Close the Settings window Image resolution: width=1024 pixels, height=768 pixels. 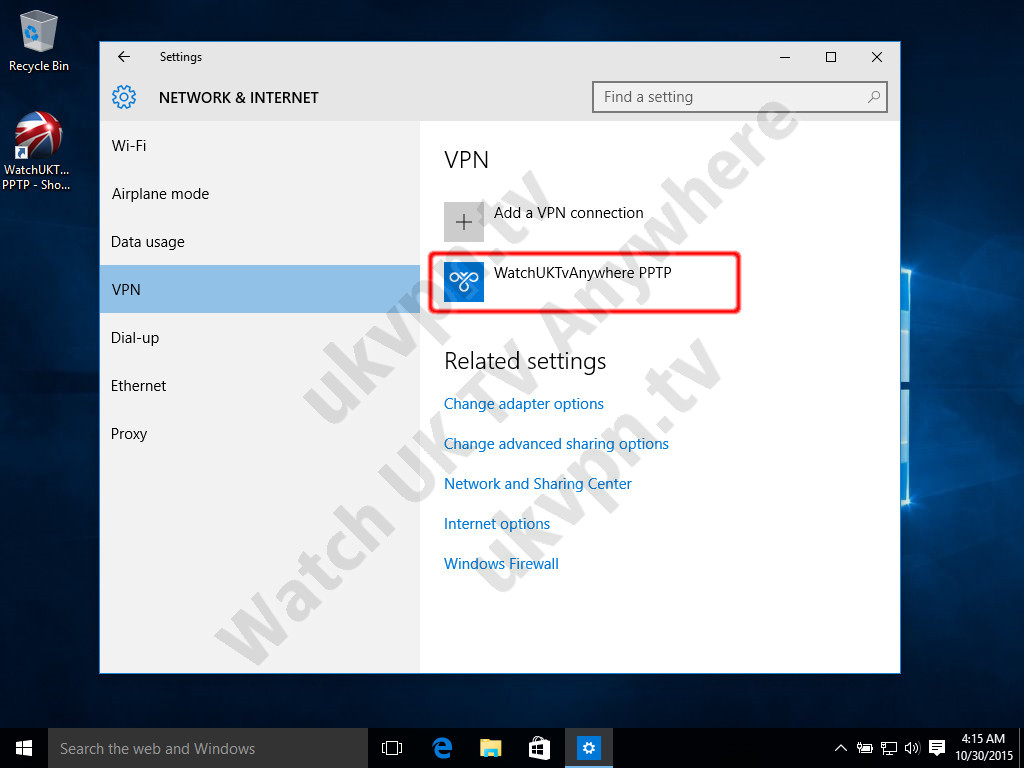877,57
